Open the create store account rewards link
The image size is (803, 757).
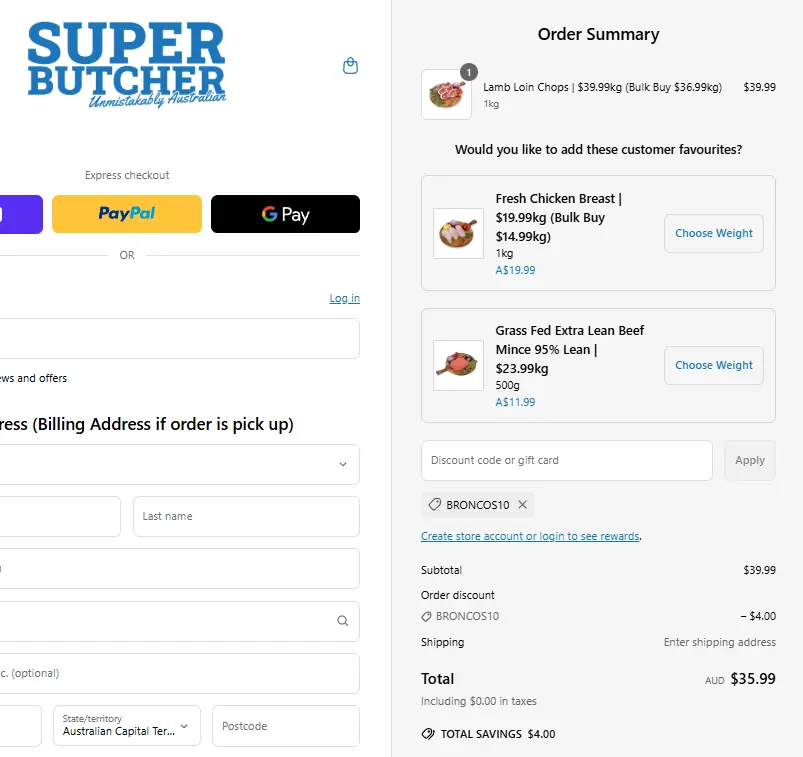point(530,537)
